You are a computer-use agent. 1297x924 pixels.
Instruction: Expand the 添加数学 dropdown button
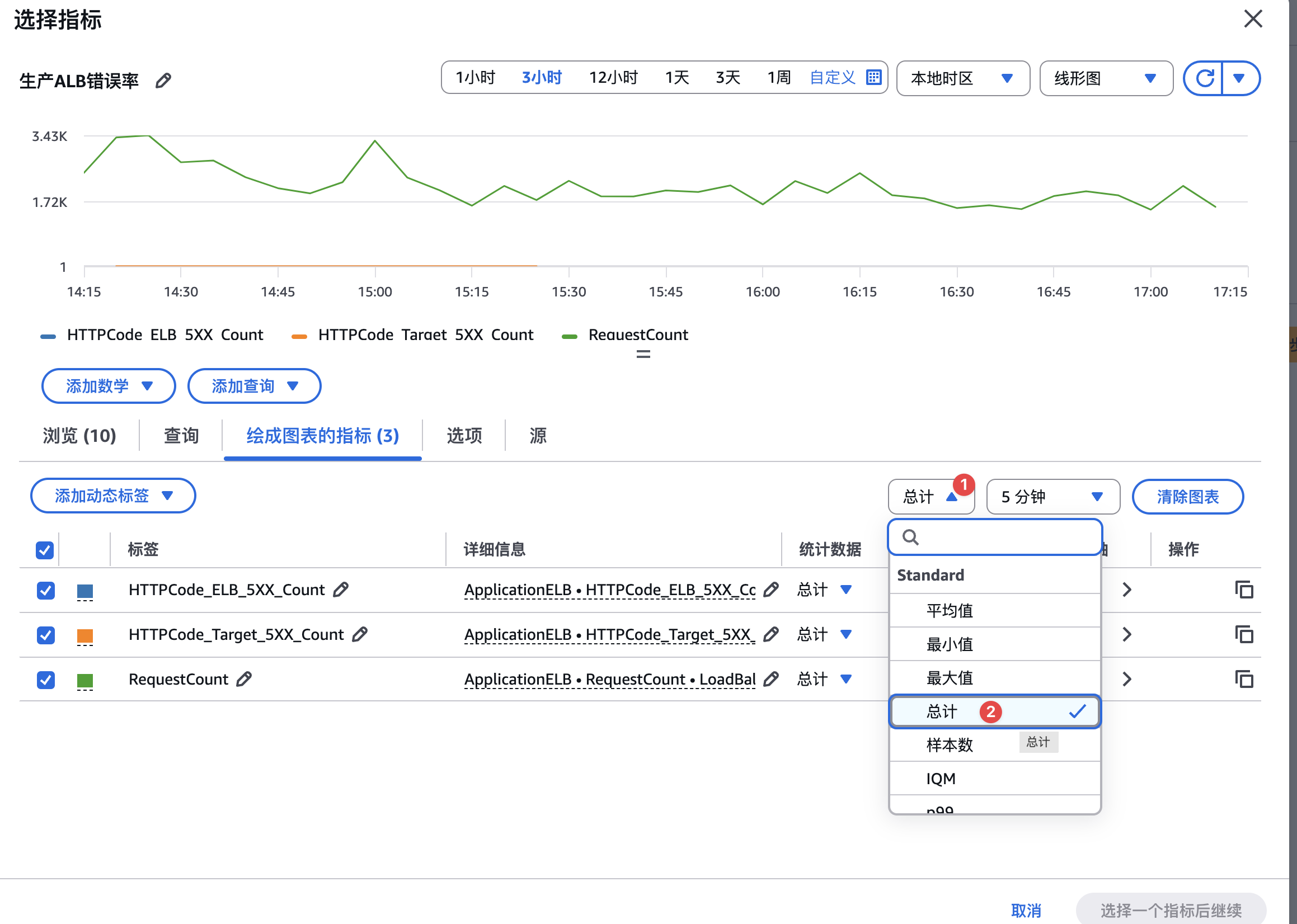108,386
